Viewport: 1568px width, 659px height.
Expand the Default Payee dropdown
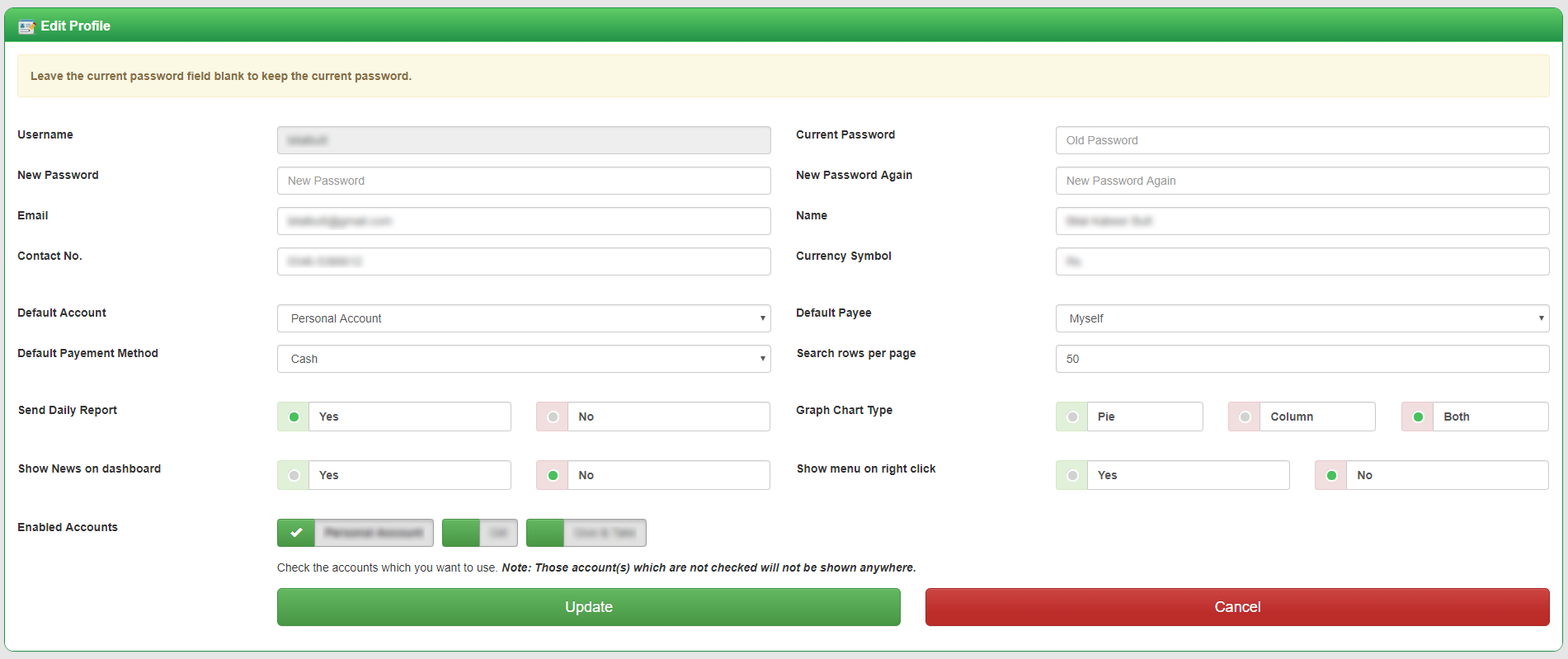(x=1302, y=318)
